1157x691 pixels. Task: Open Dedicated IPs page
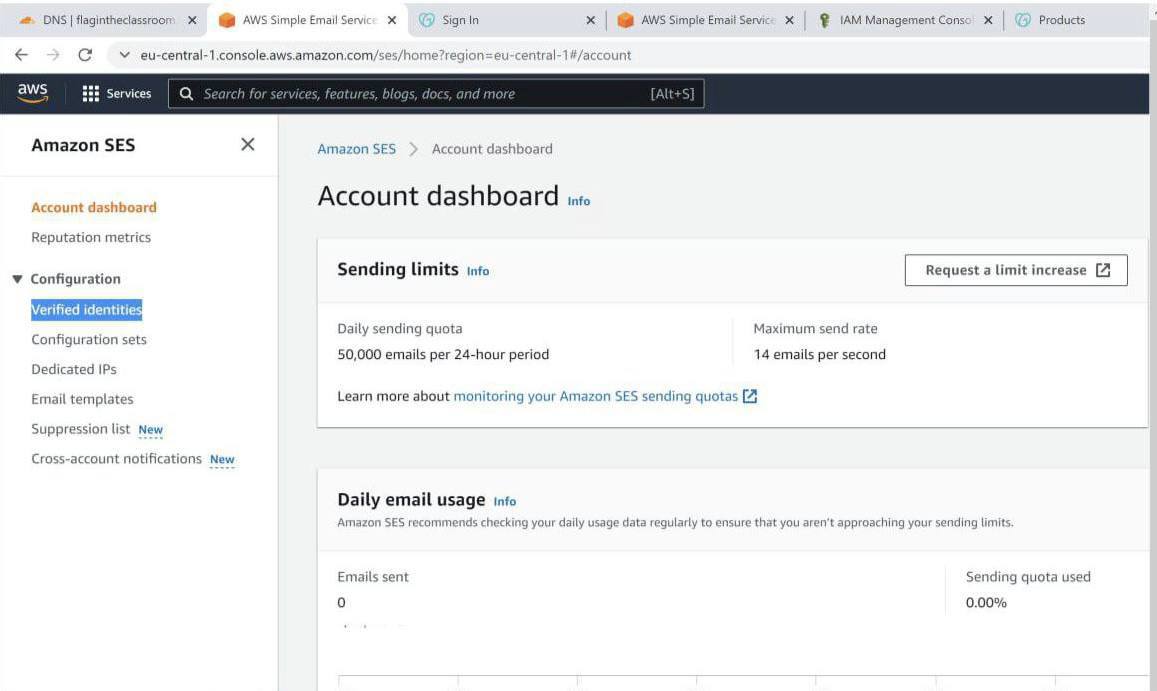pos(74,369)
